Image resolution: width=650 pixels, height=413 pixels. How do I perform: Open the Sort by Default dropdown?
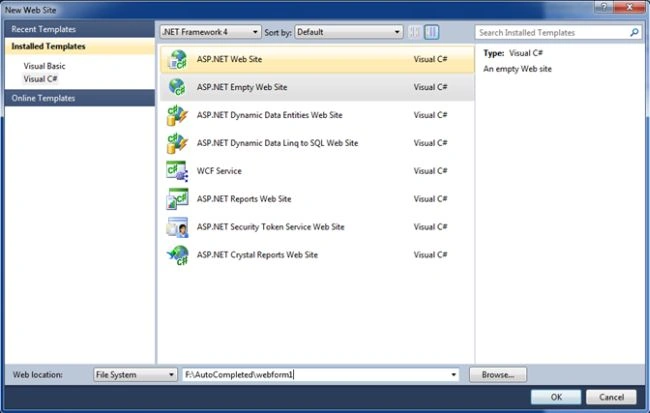pos(349,32)
